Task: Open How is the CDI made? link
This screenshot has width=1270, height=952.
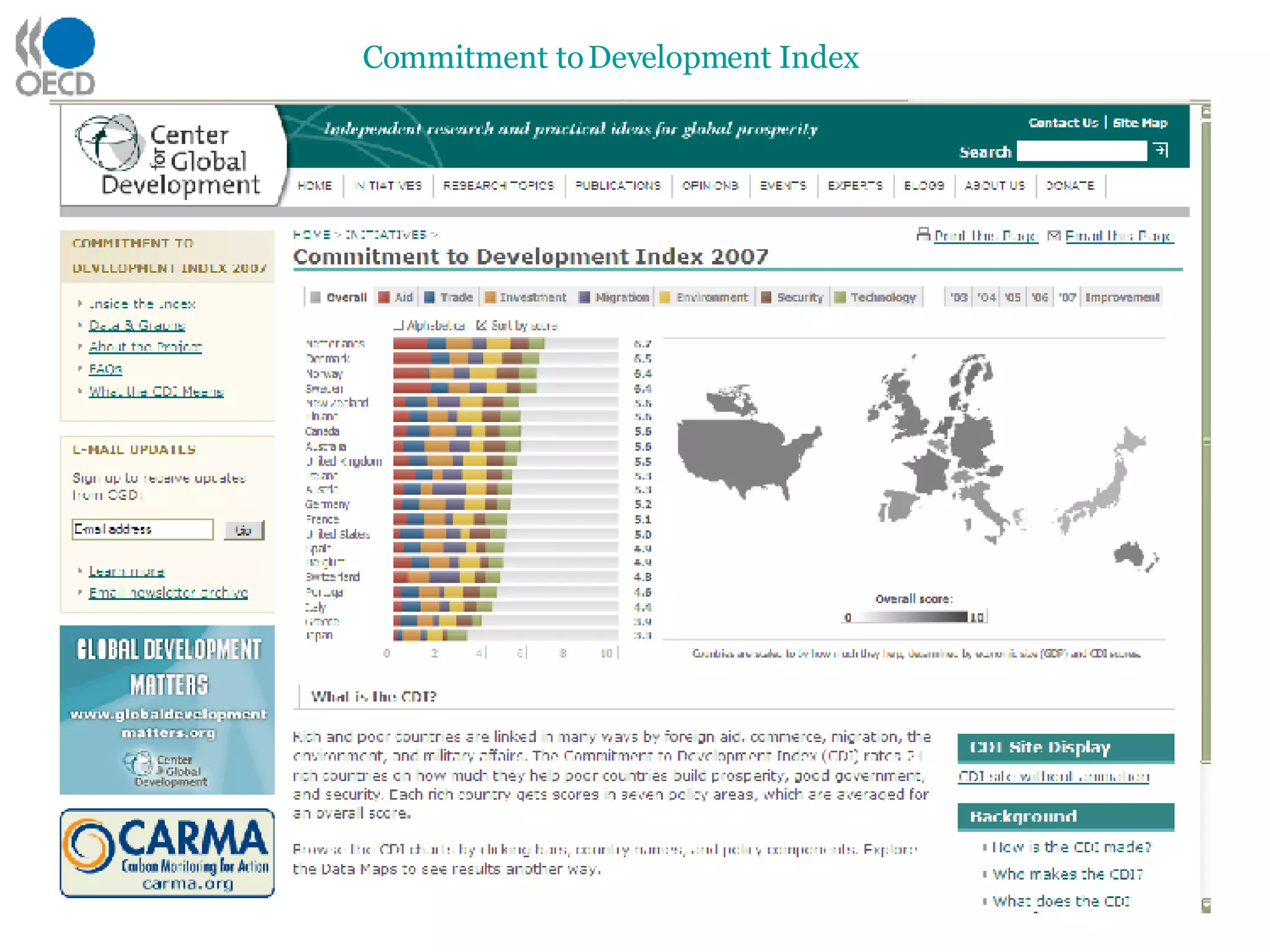Action: [1072, 847]
